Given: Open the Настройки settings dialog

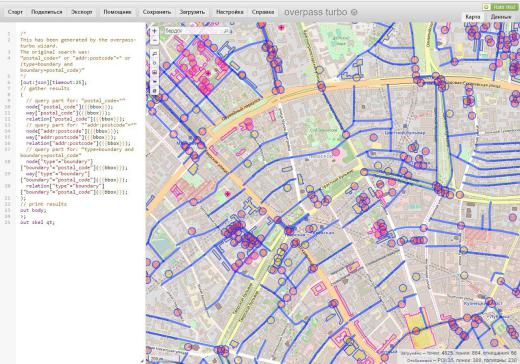Looking at the screenshot, I should pyautogui.click(x=230, y=12).
